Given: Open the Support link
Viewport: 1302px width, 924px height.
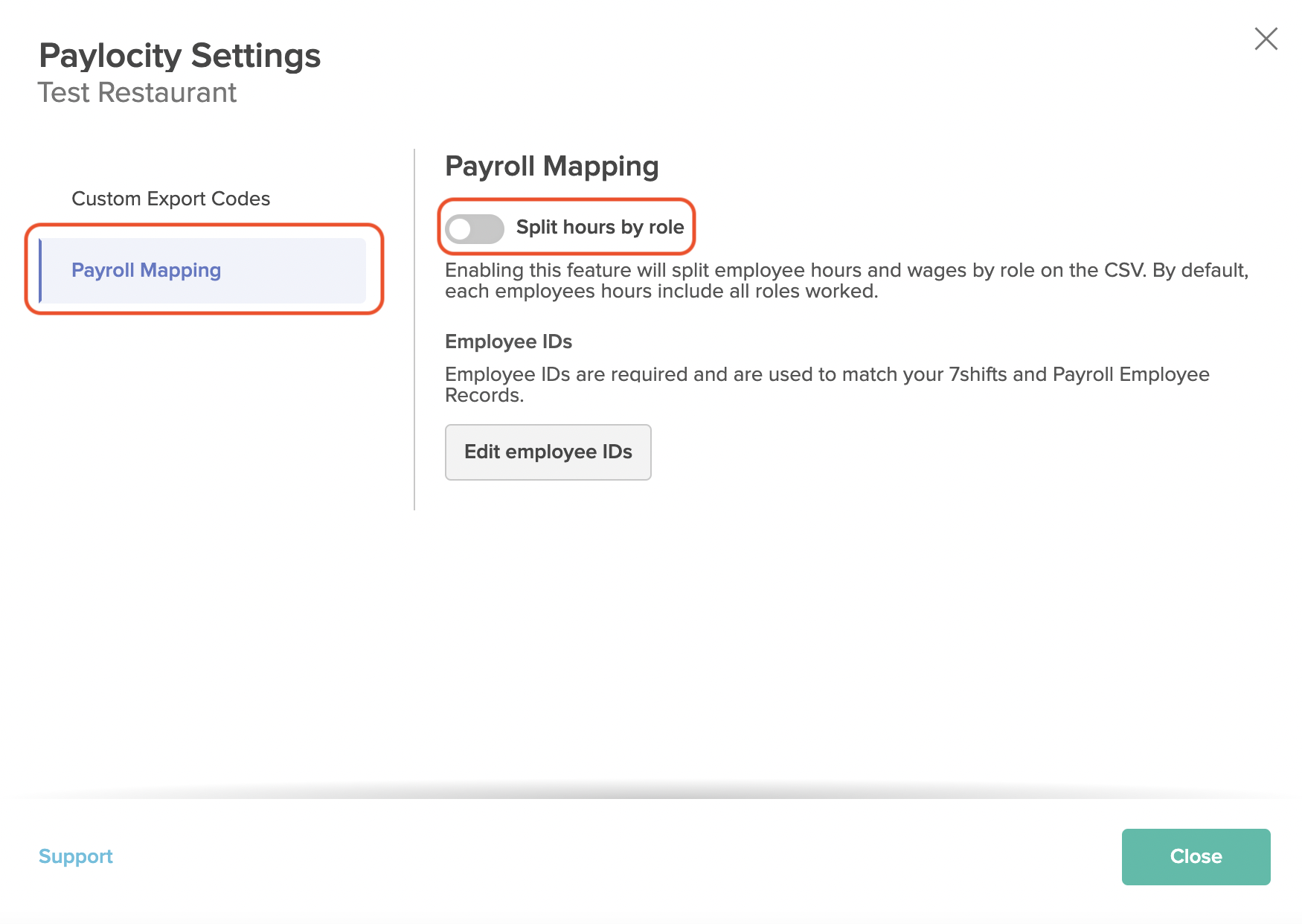Looking at the screenshot, I should 76,856.
